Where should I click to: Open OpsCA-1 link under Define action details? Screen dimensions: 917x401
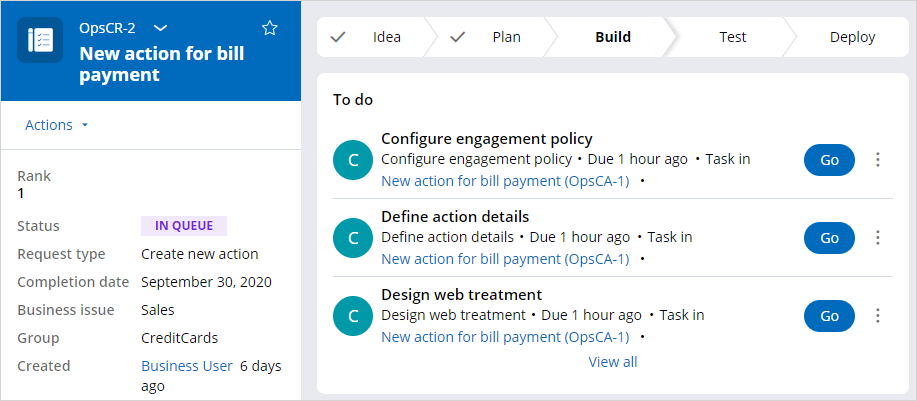505,259
